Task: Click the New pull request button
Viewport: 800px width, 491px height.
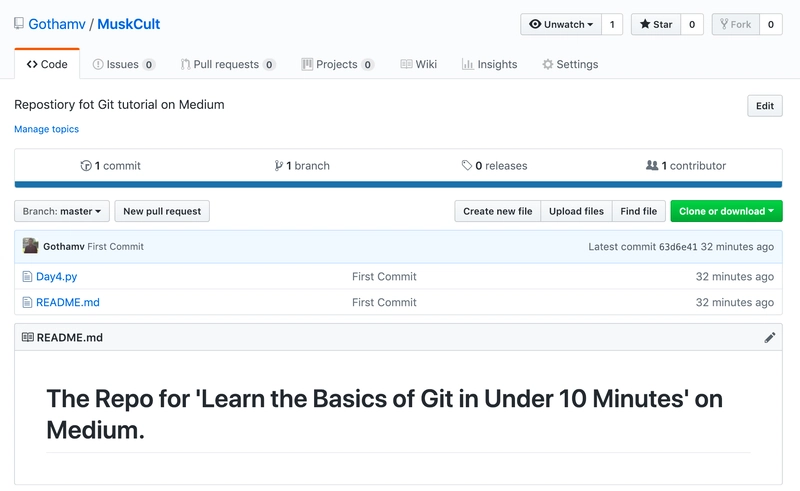Action: [162, 211]
